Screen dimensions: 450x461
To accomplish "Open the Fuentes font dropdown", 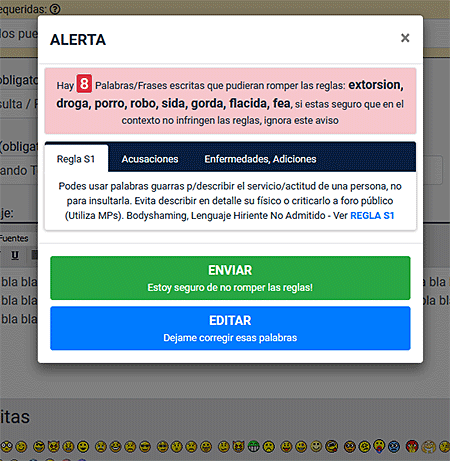I will pos(13,238).
